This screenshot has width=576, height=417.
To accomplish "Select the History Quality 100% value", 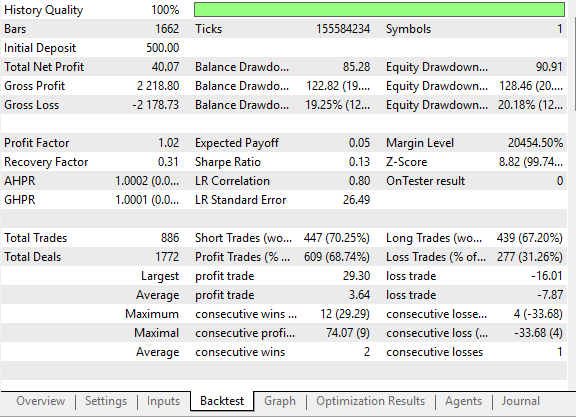I will click(x=165, y=10).
